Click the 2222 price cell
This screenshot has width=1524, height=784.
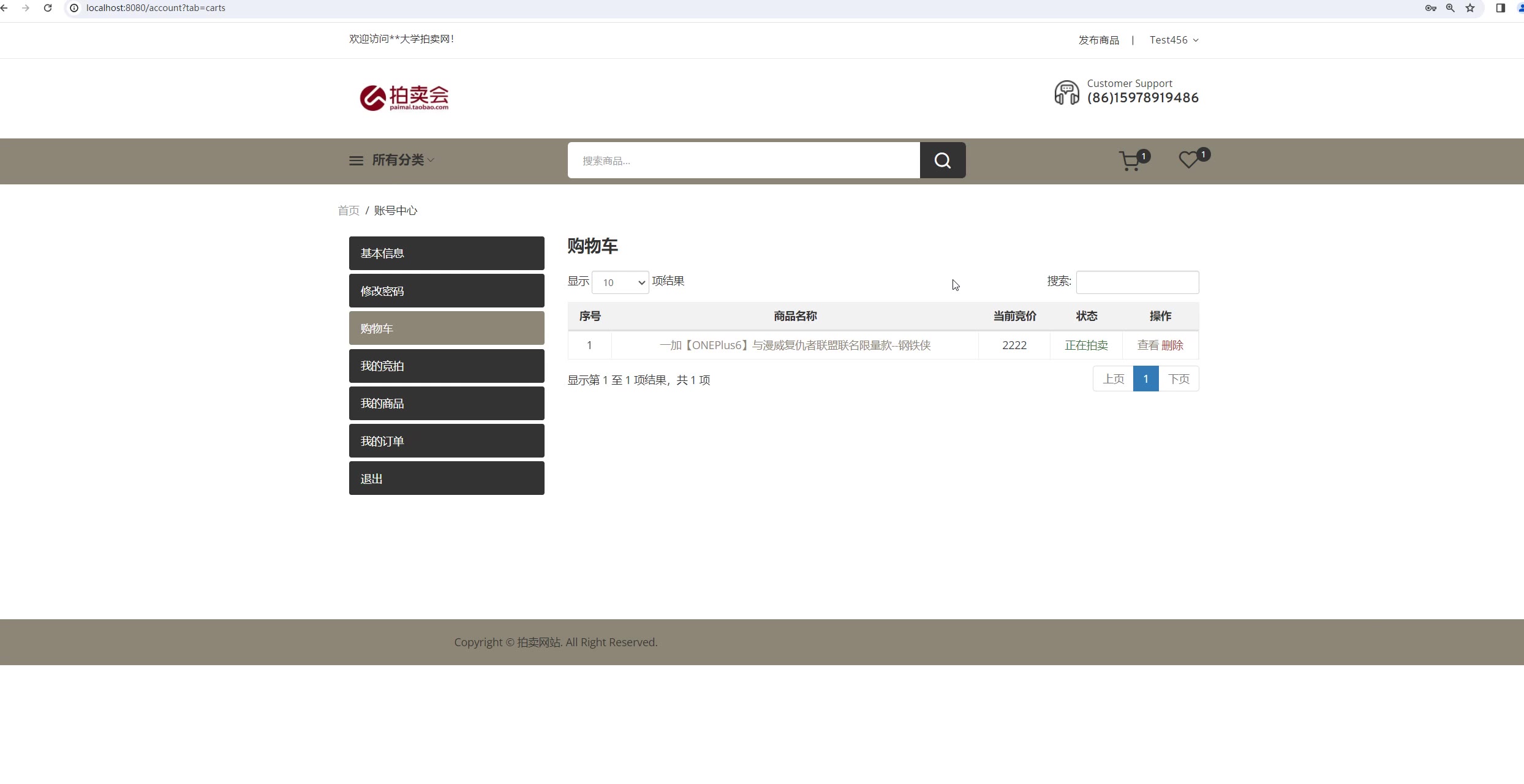coord(1014,345)
